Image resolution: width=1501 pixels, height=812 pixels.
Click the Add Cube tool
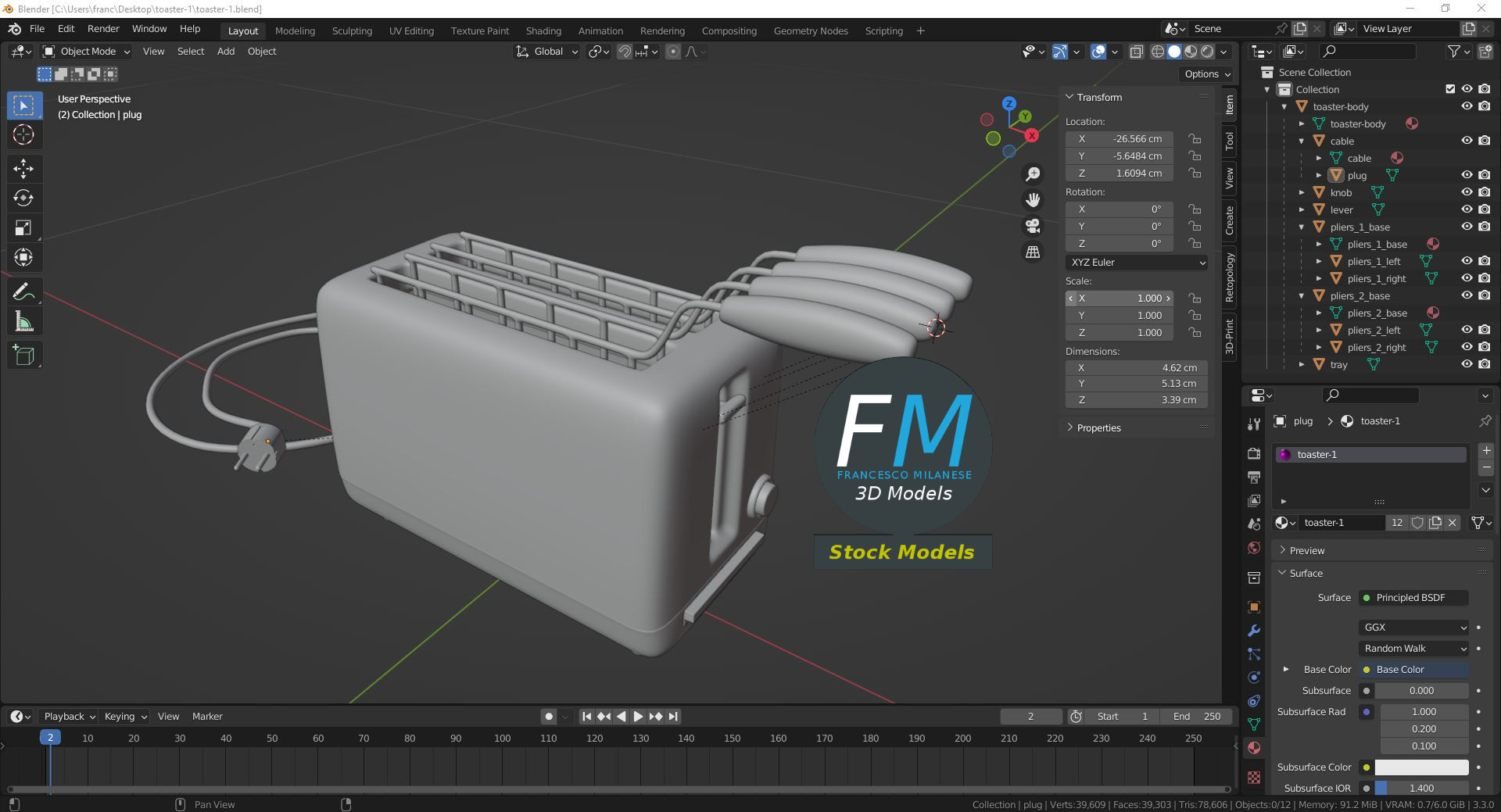tap(23, 356)
